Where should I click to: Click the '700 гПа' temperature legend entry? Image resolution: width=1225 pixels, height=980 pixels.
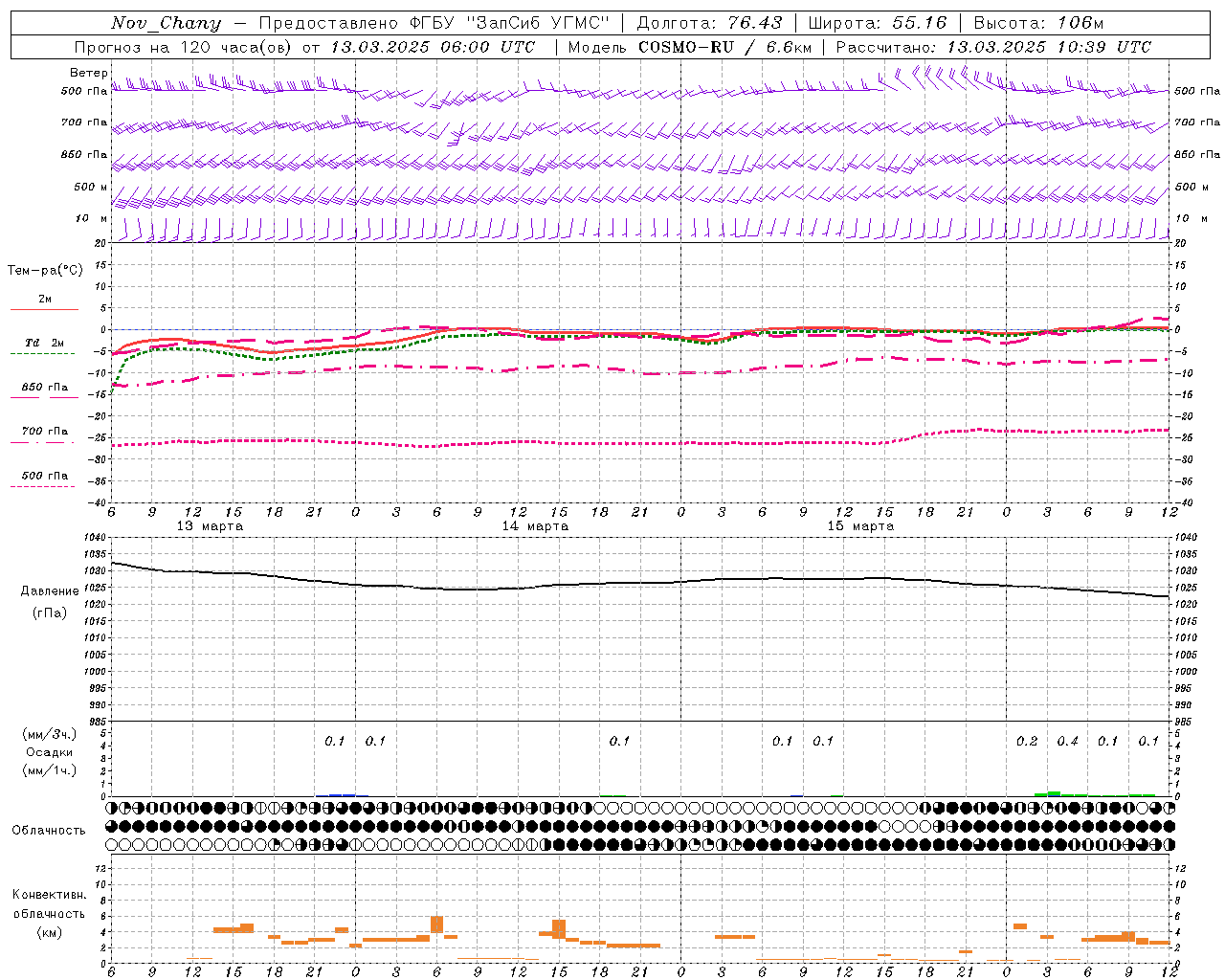[x=45, y=432]
